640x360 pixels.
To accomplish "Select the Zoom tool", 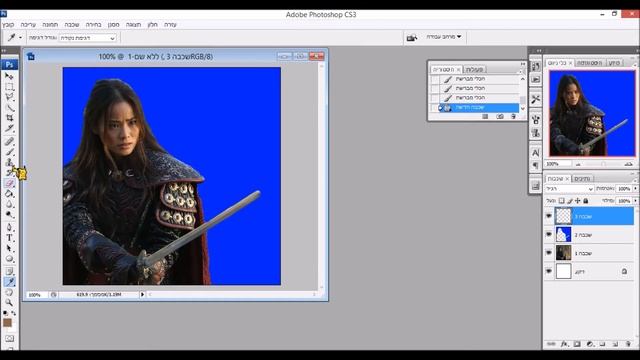I will (x=9, y=302).
